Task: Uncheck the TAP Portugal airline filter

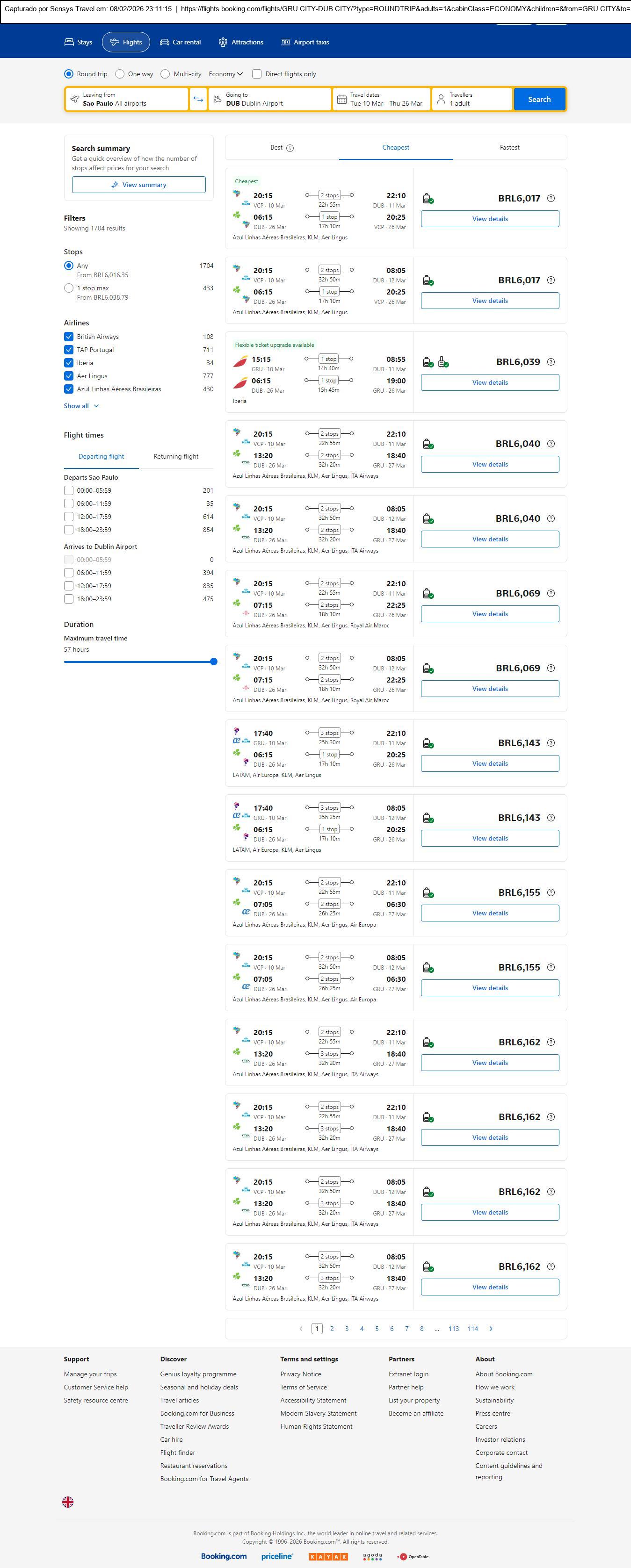Action: click(x=69, y=349)
